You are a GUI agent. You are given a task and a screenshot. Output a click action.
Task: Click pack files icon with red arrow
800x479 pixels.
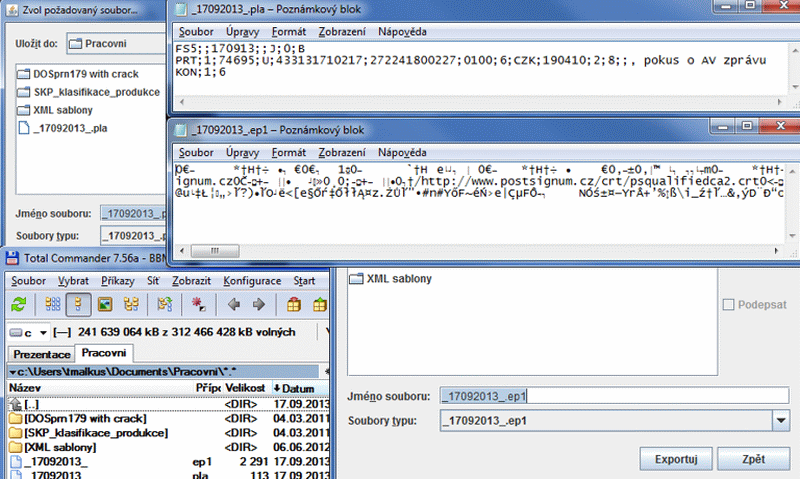pos(293,305)
